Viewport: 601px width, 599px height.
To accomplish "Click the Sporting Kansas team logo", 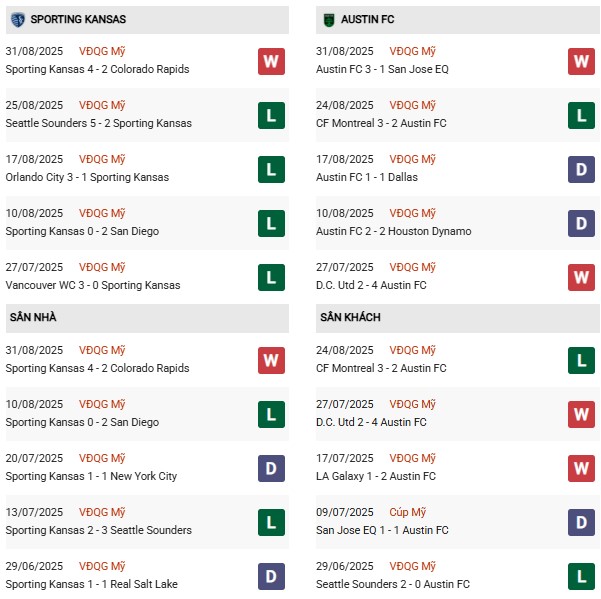I will [17, 19].
